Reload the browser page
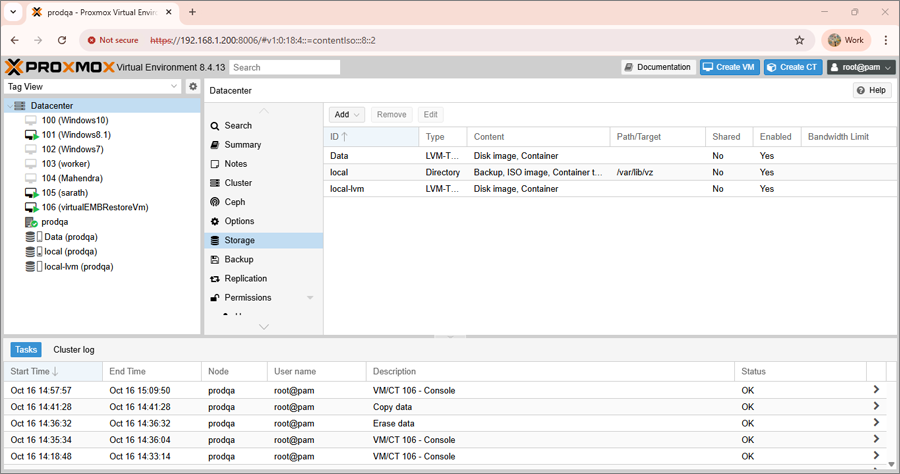Image resolution: width=900 pixels, height=474 pixels. pos(62,41)
